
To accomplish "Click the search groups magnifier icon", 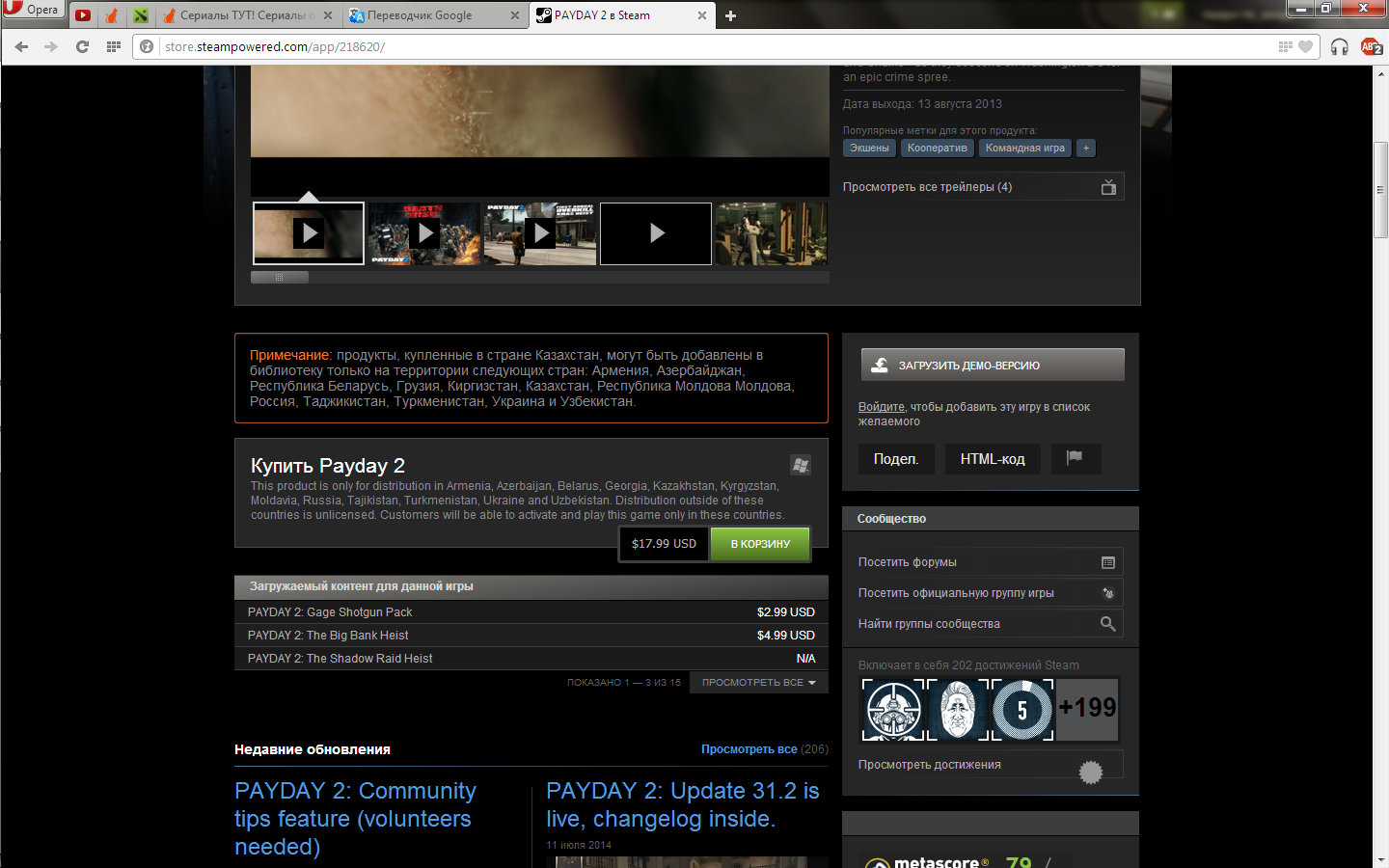I will [1108, 624].
